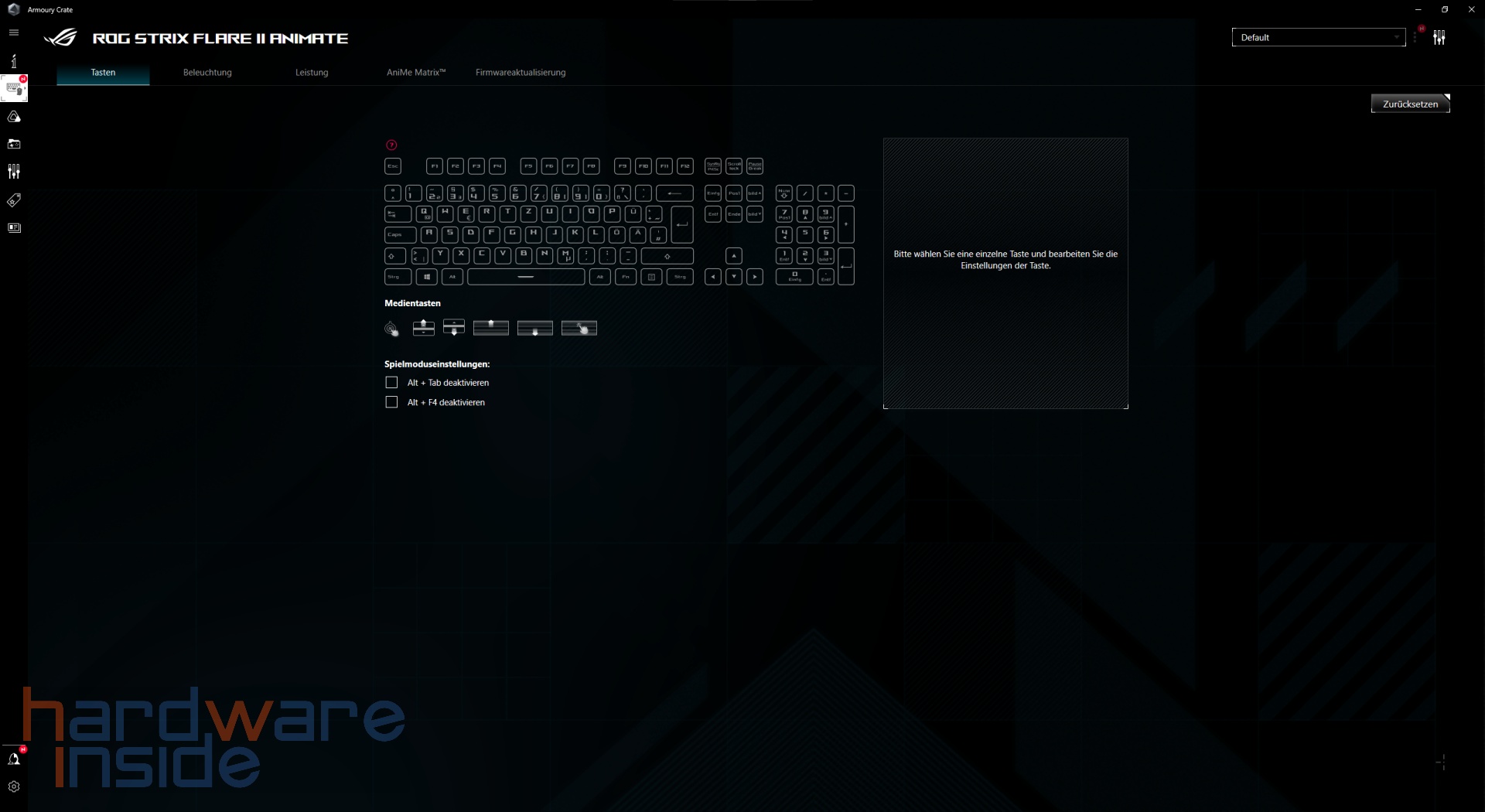Screen dimensions: 1485x812
Task: Click the Zurücksetzen button
Action: coord(1411,103)
